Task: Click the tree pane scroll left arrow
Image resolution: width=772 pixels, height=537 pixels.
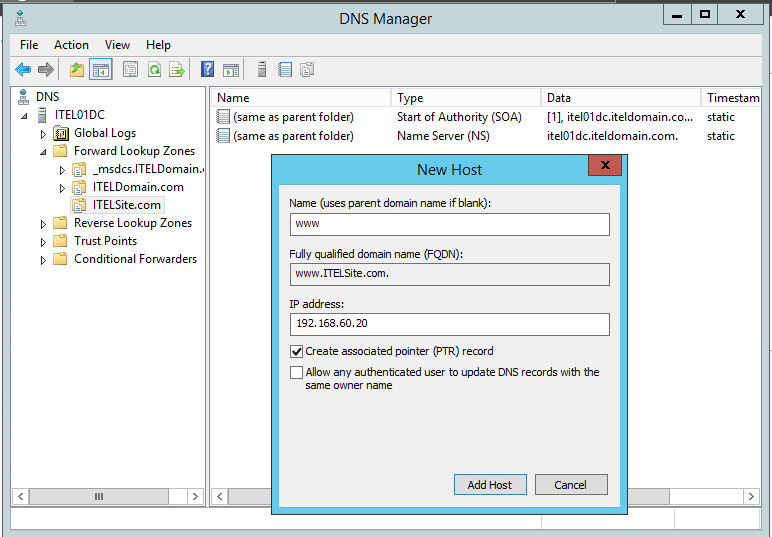Action: tap(21, 496)
